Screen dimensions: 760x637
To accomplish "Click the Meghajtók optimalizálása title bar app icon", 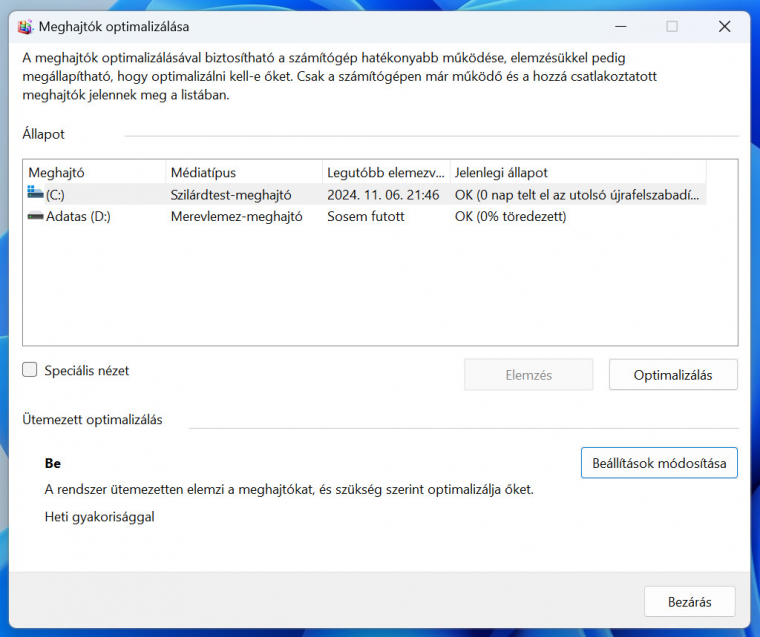I will (25, 27).
